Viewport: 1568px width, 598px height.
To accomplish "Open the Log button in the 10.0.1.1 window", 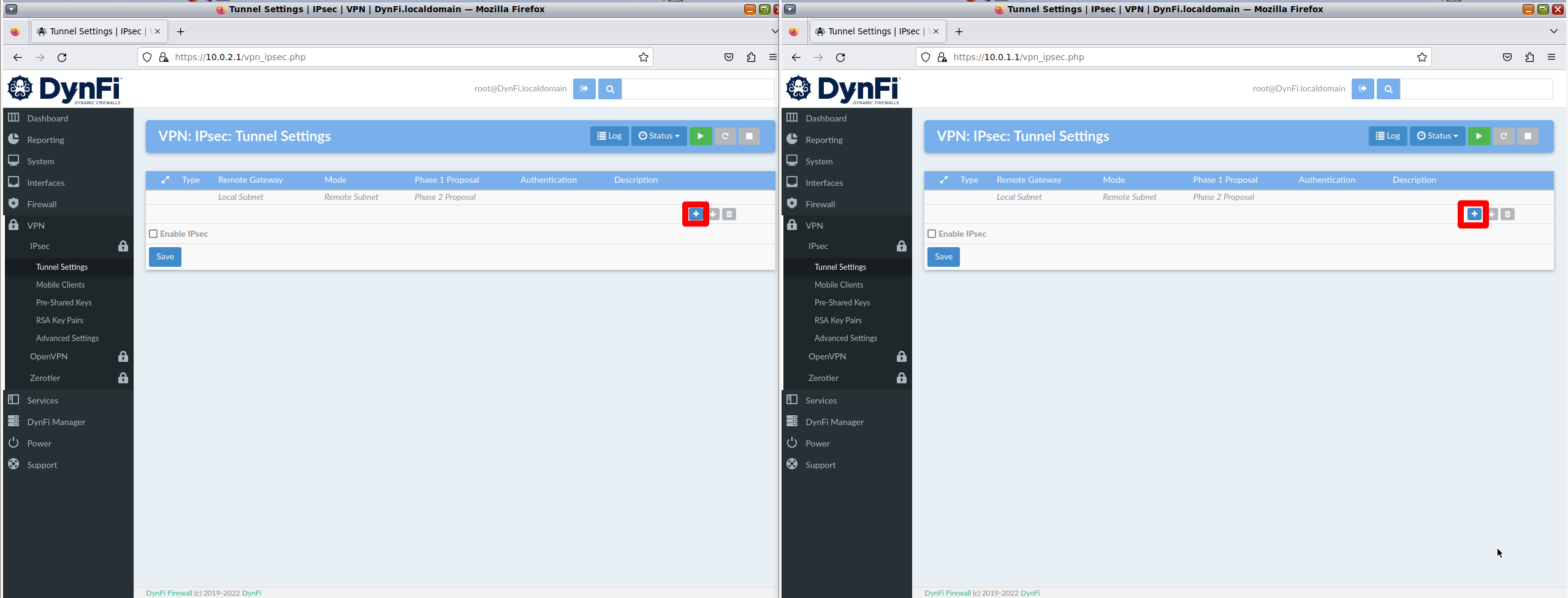I will 1387,136.
